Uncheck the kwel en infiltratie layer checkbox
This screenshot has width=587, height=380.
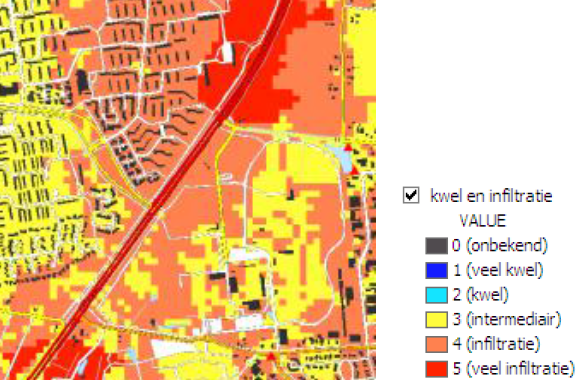(411, 195)
